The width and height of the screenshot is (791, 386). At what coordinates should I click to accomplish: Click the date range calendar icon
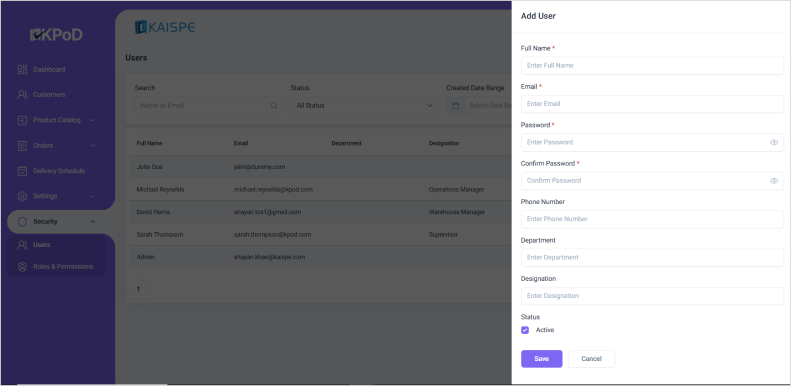456,105
